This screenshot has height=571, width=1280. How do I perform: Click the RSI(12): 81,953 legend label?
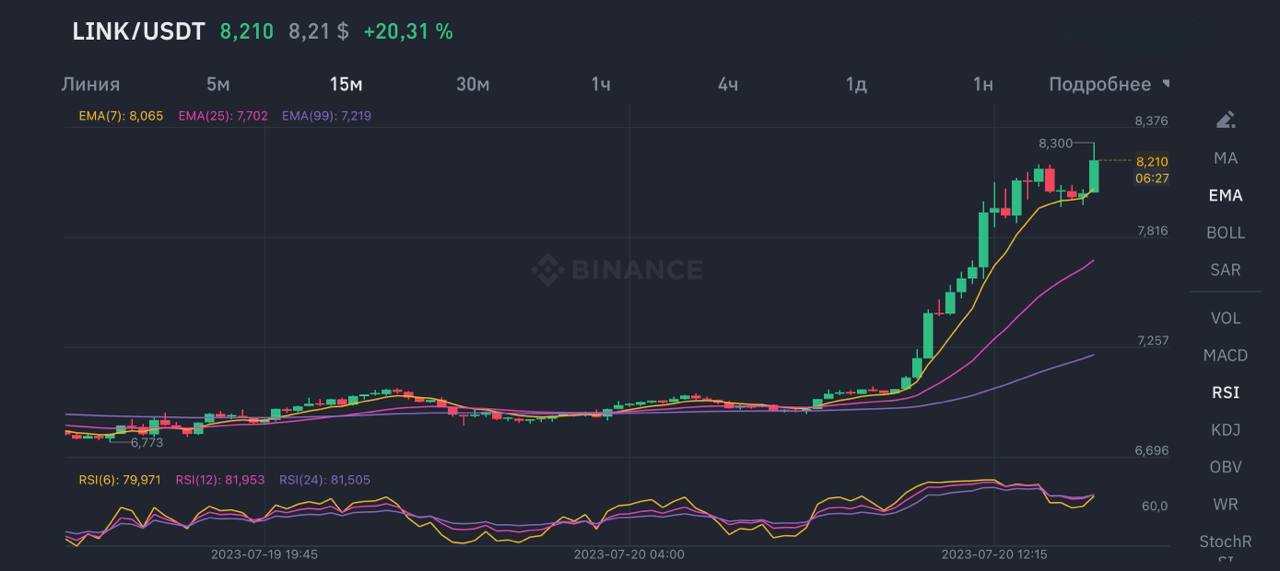(220, 480)
